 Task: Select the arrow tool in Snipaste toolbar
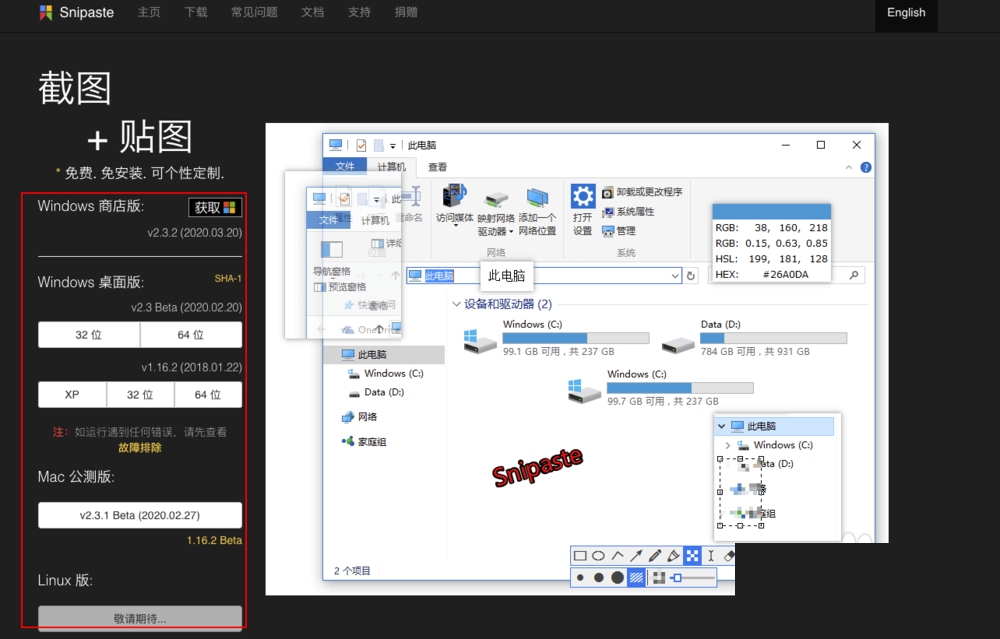[x=636, y=555]
